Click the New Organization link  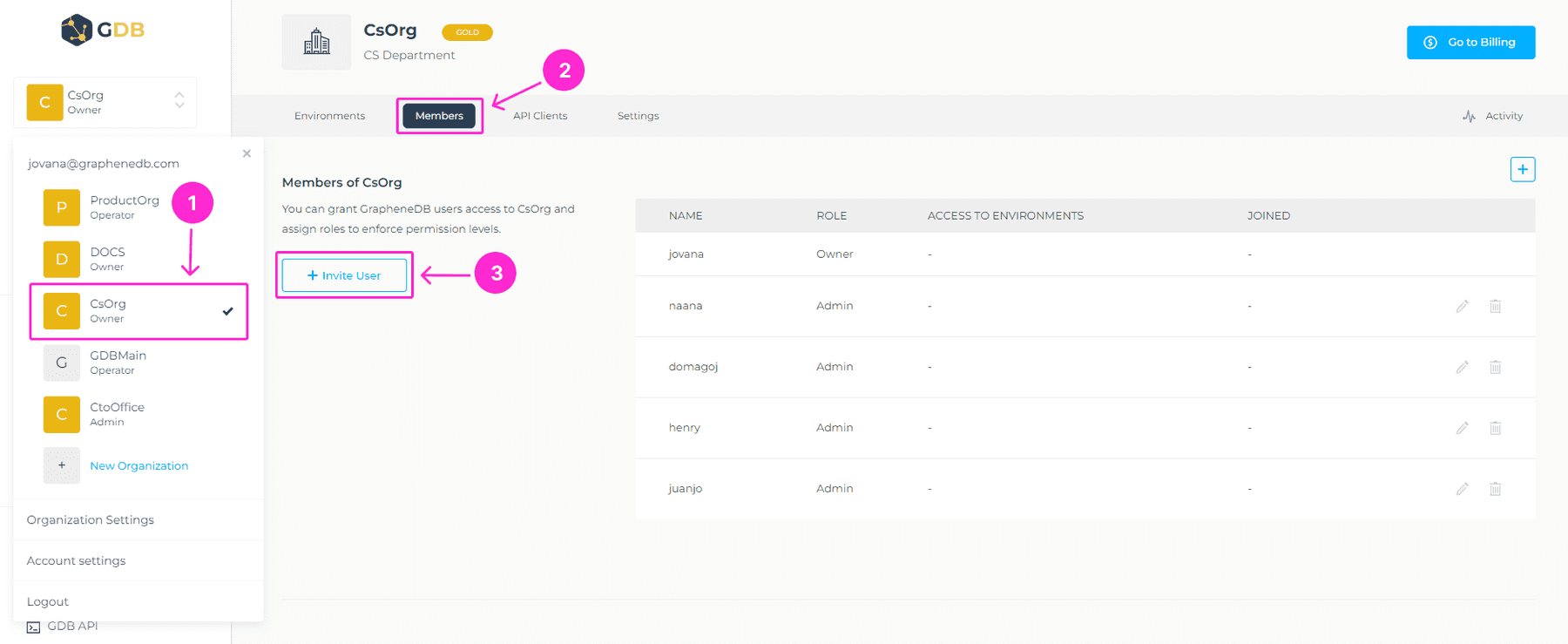[139, 466]
